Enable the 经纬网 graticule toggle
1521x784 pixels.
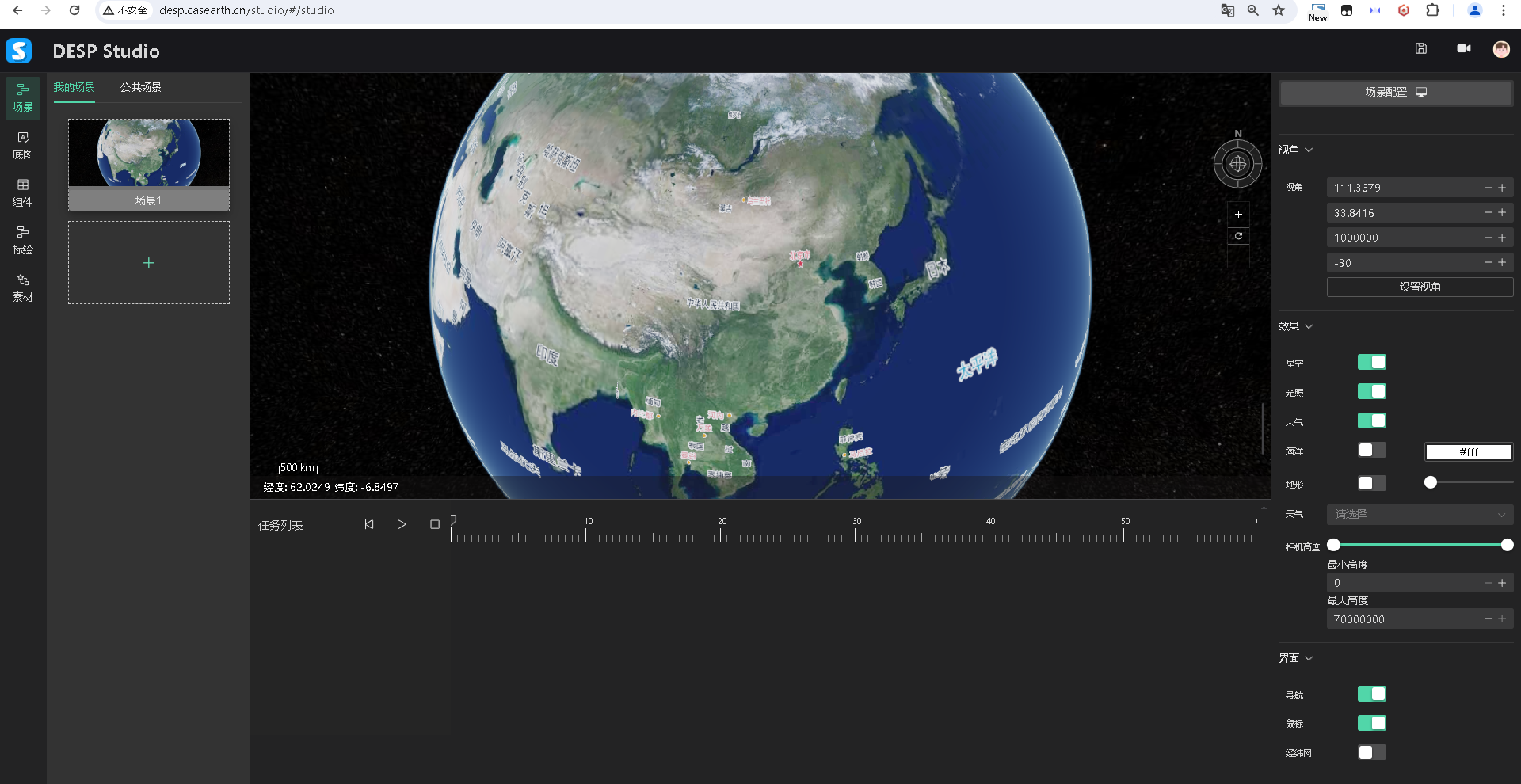click(x=1371, y=752)
